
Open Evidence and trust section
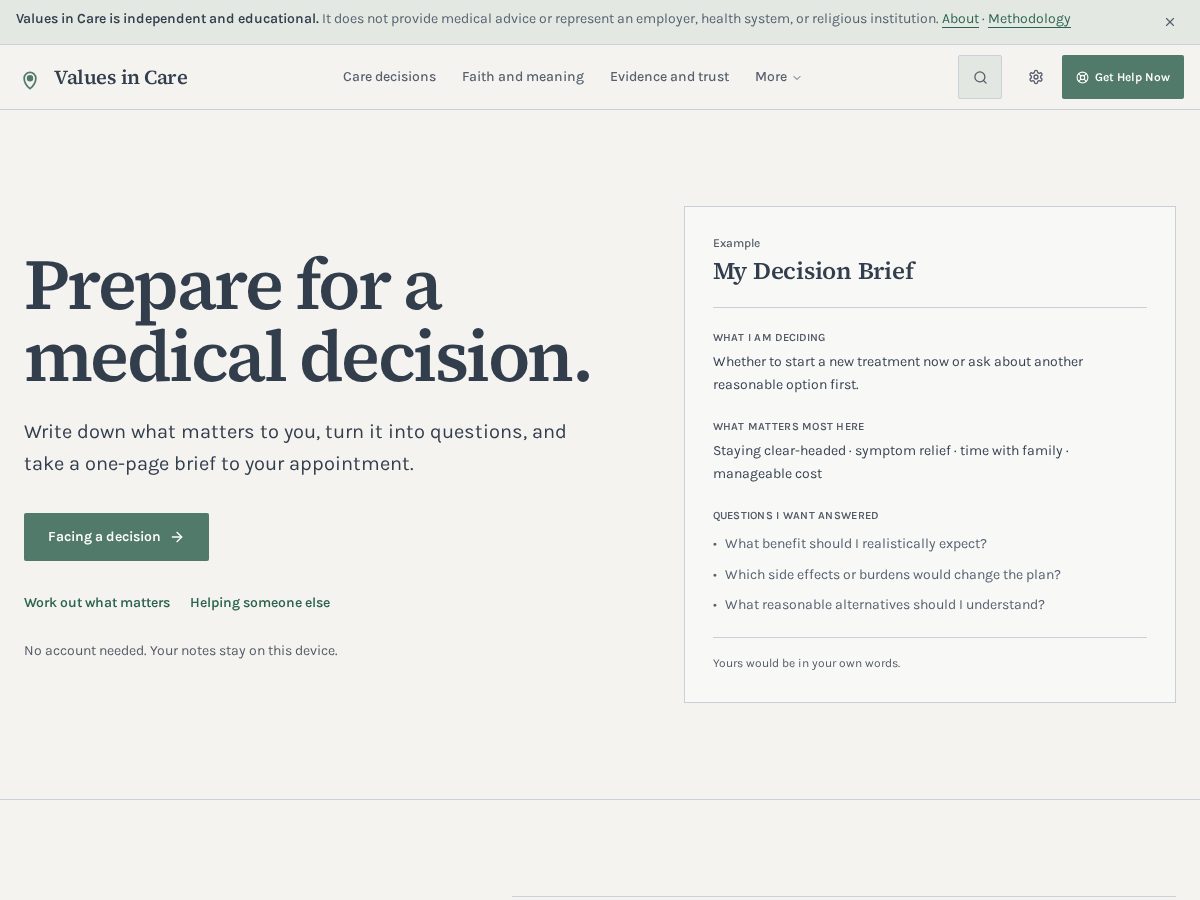669,77
